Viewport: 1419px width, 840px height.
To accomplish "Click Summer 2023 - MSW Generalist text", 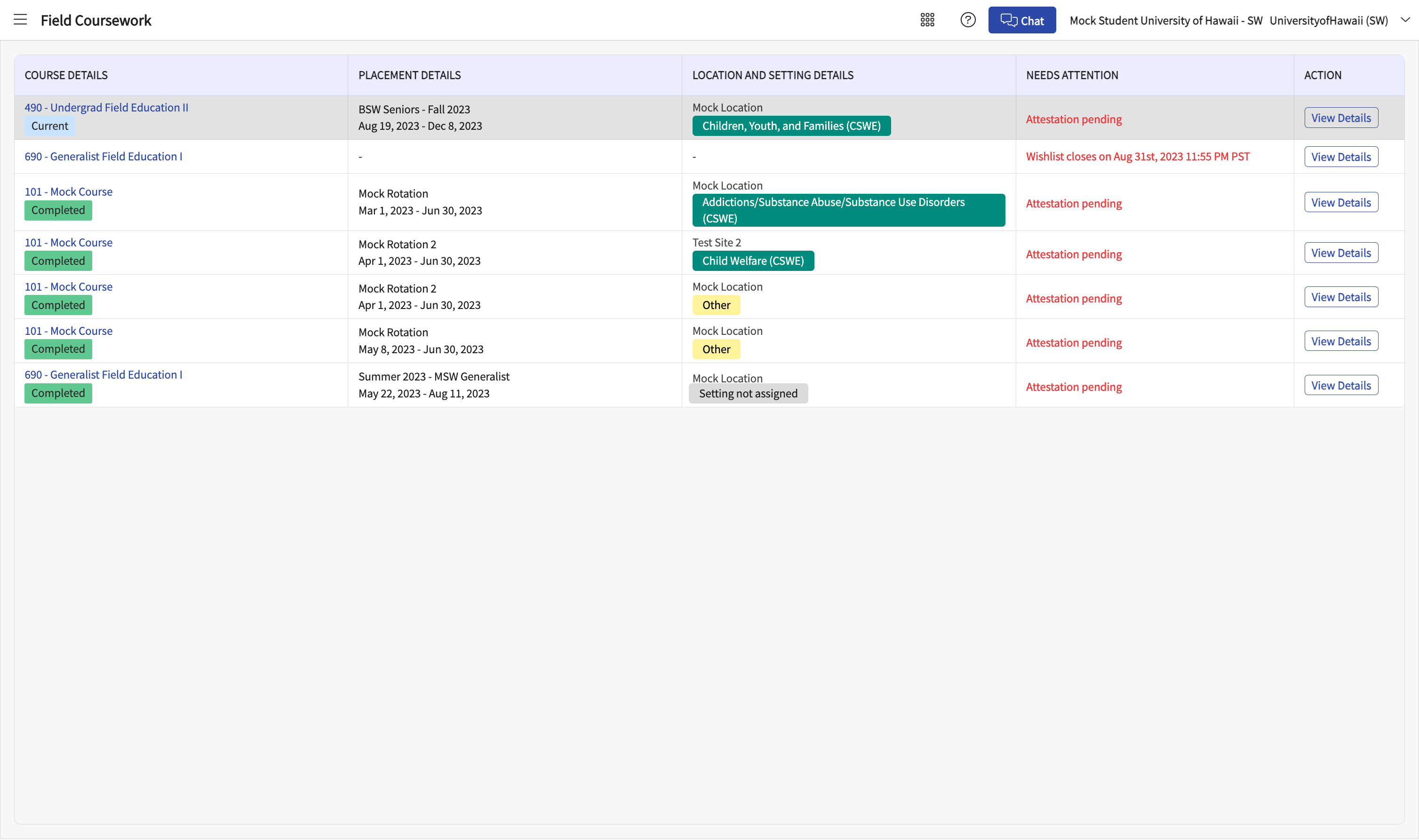I will 434,376.
